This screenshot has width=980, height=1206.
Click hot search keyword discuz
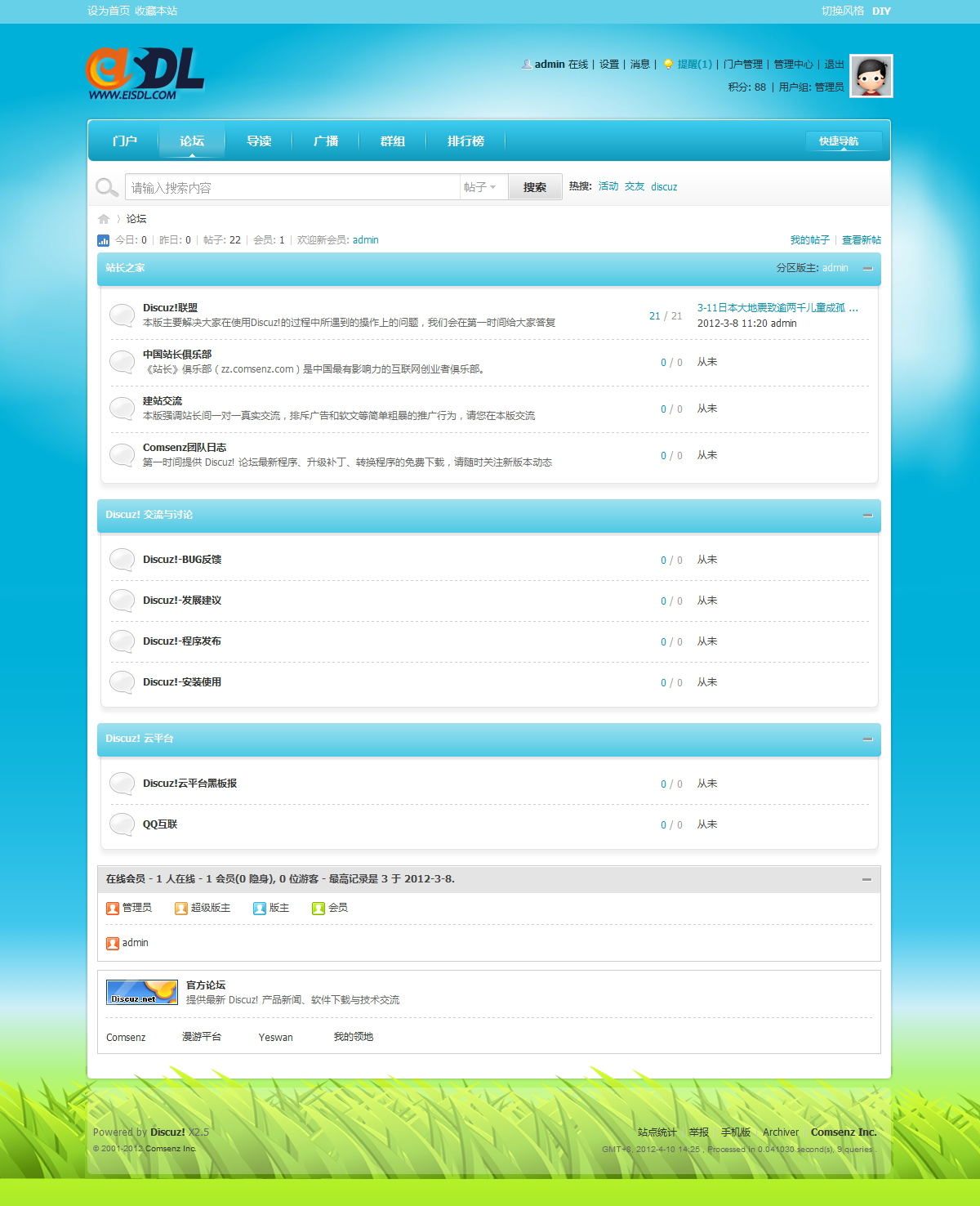pos(664,187)
